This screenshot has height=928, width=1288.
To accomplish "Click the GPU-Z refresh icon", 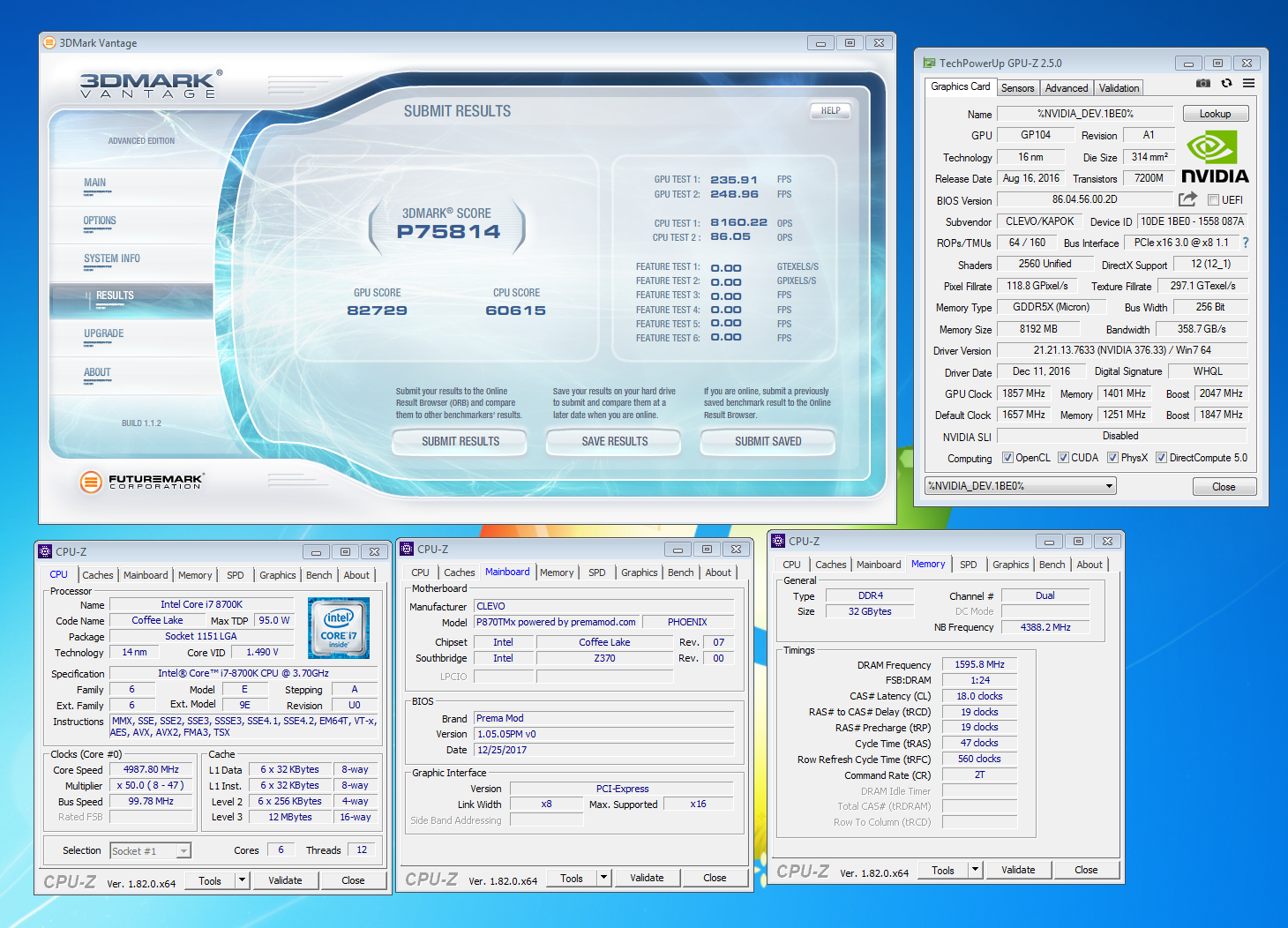I will tap(1226, 83).
